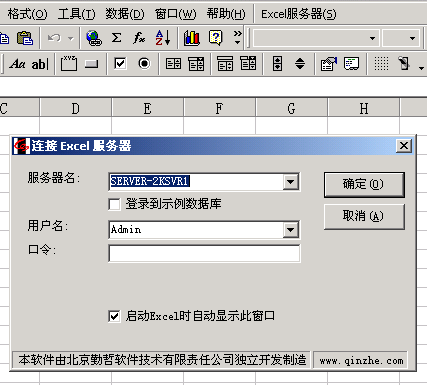This screenshot has height=385, width=427.
Task: Close the 连接 Excel 服务器 dialog
Action: pyautogui.click(x=404, y=146)
